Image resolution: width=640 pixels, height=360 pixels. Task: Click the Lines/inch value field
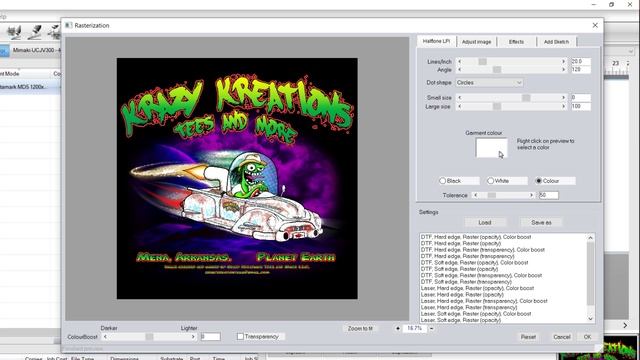click(581, 61)
